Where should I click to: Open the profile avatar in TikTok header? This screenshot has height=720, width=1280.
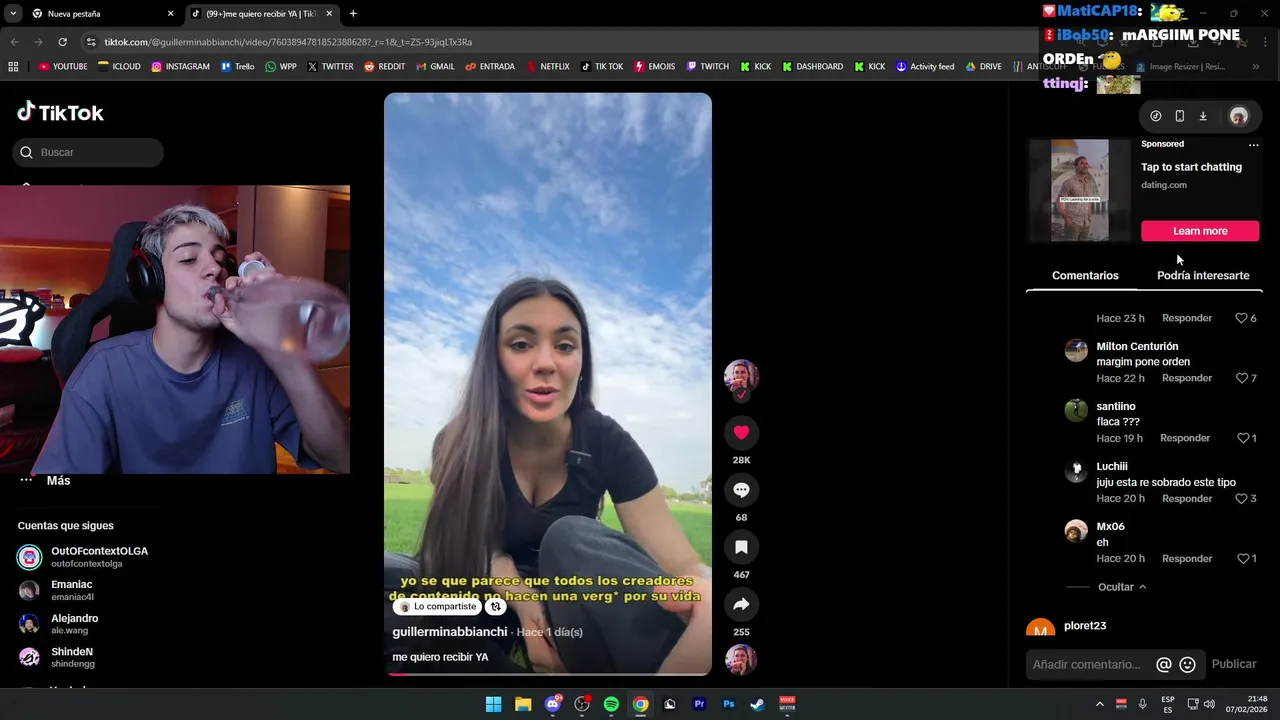[x=1239, y=116]
